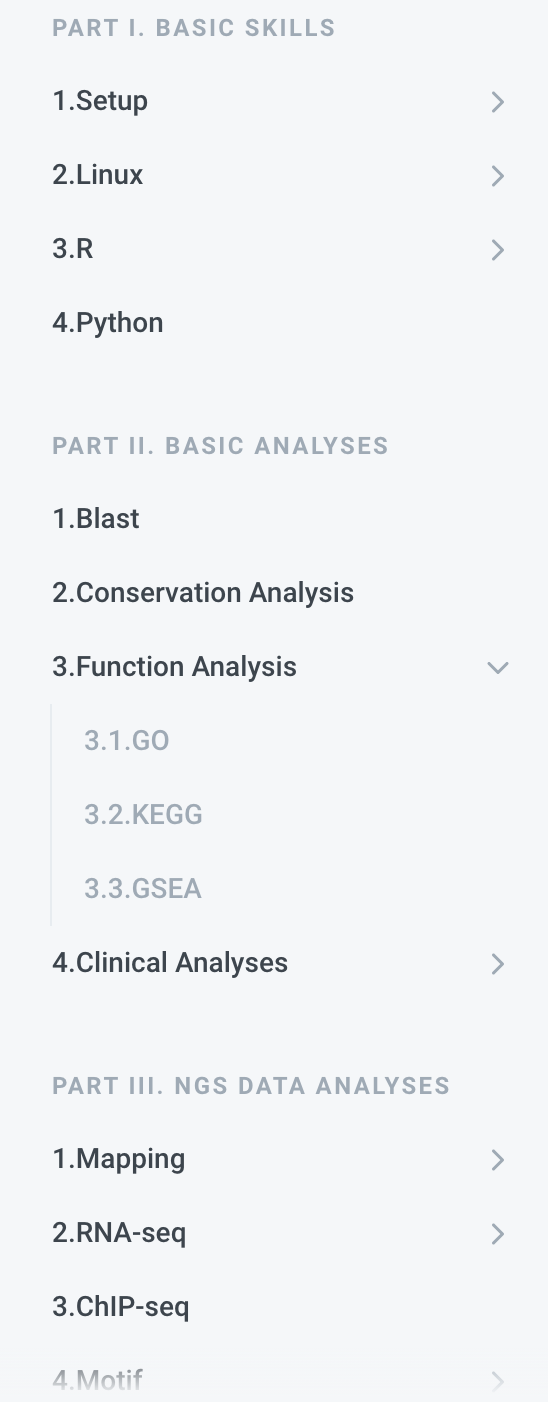The width and height of the screenshot is (548, 1402).
Task: Open the 3.1.GO subsection
Action: click(x=127, y=741)
